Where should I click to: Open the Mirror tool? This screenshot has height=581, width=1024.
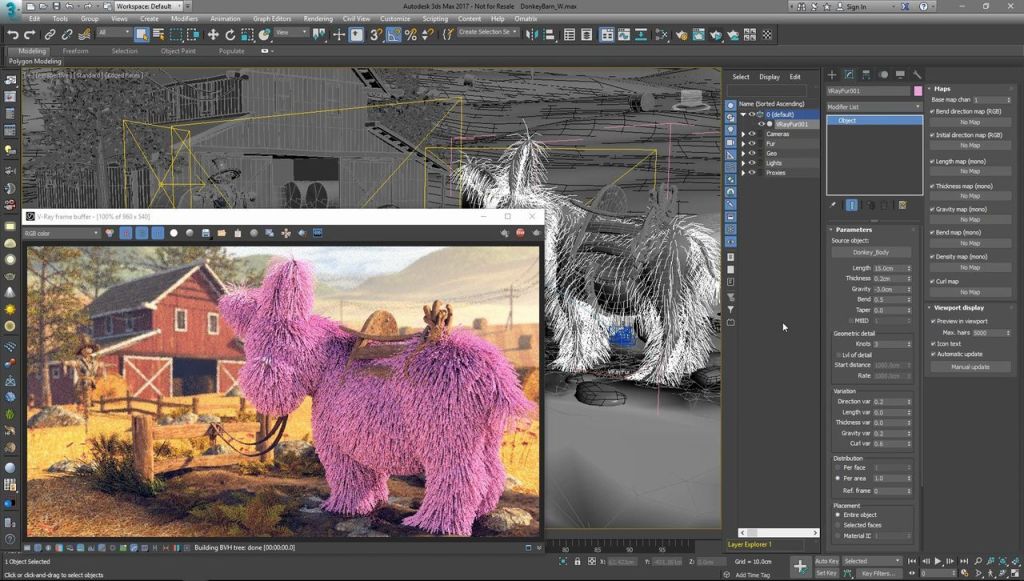[x=532, y=35]
